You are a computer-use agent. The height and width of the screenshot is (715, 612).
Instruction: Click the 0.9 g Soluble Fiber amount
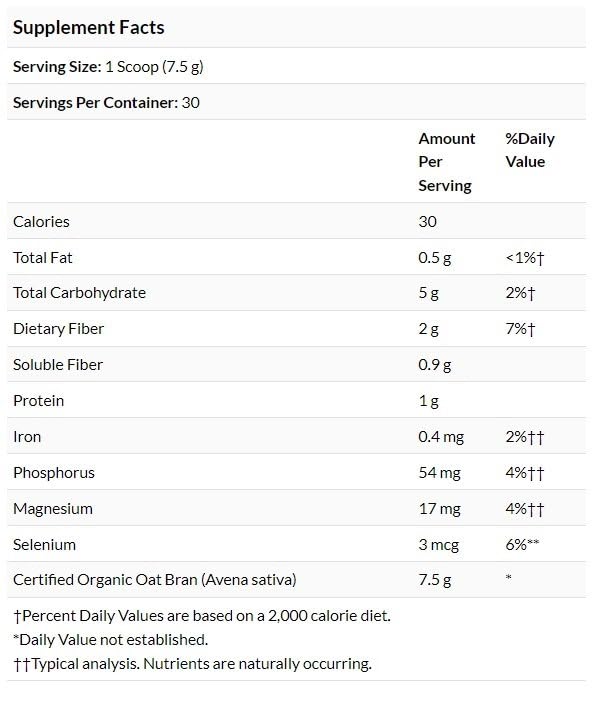point(435,365)
